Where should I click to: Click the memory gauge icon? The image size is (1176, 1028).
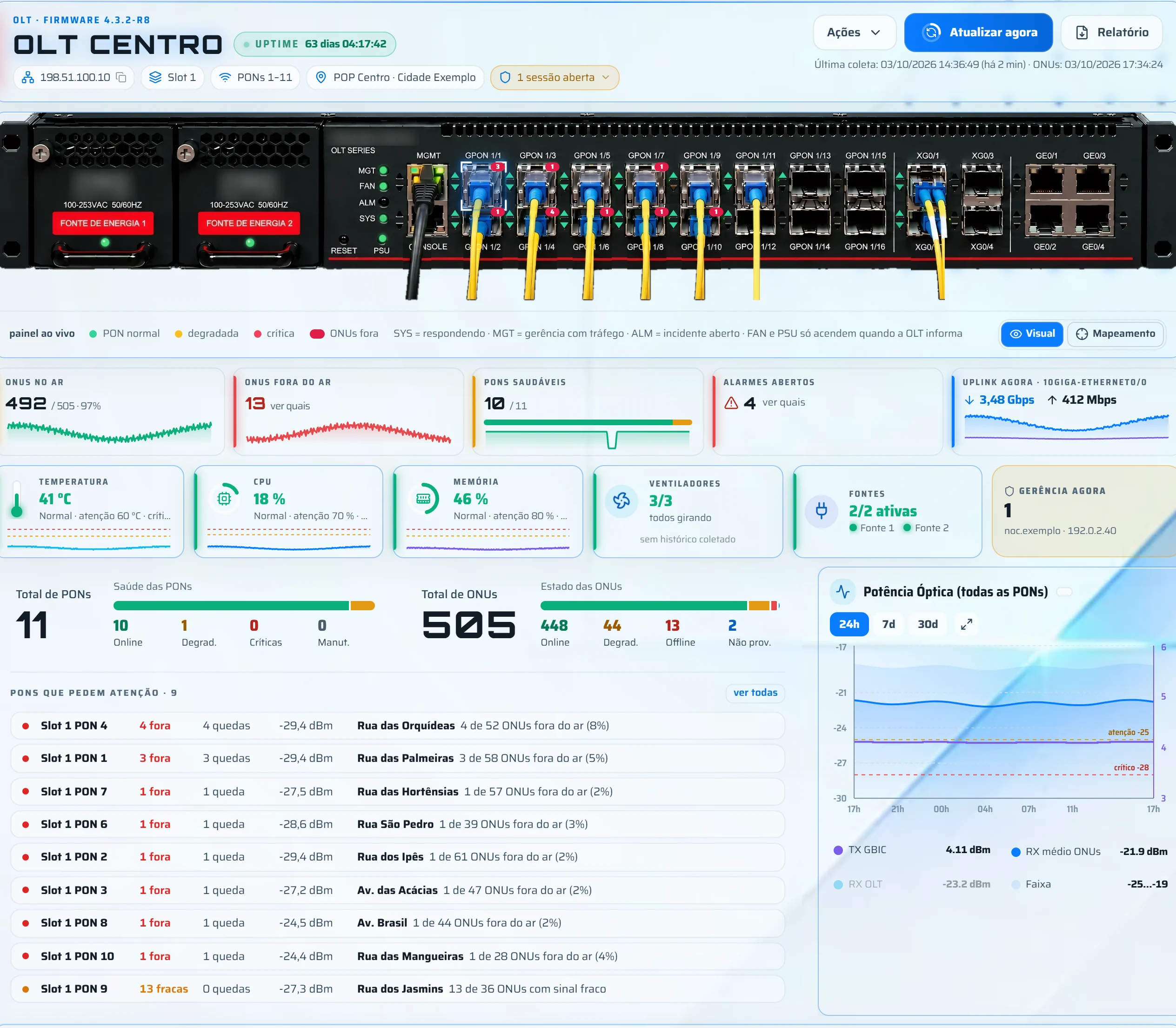pos(423,499)
